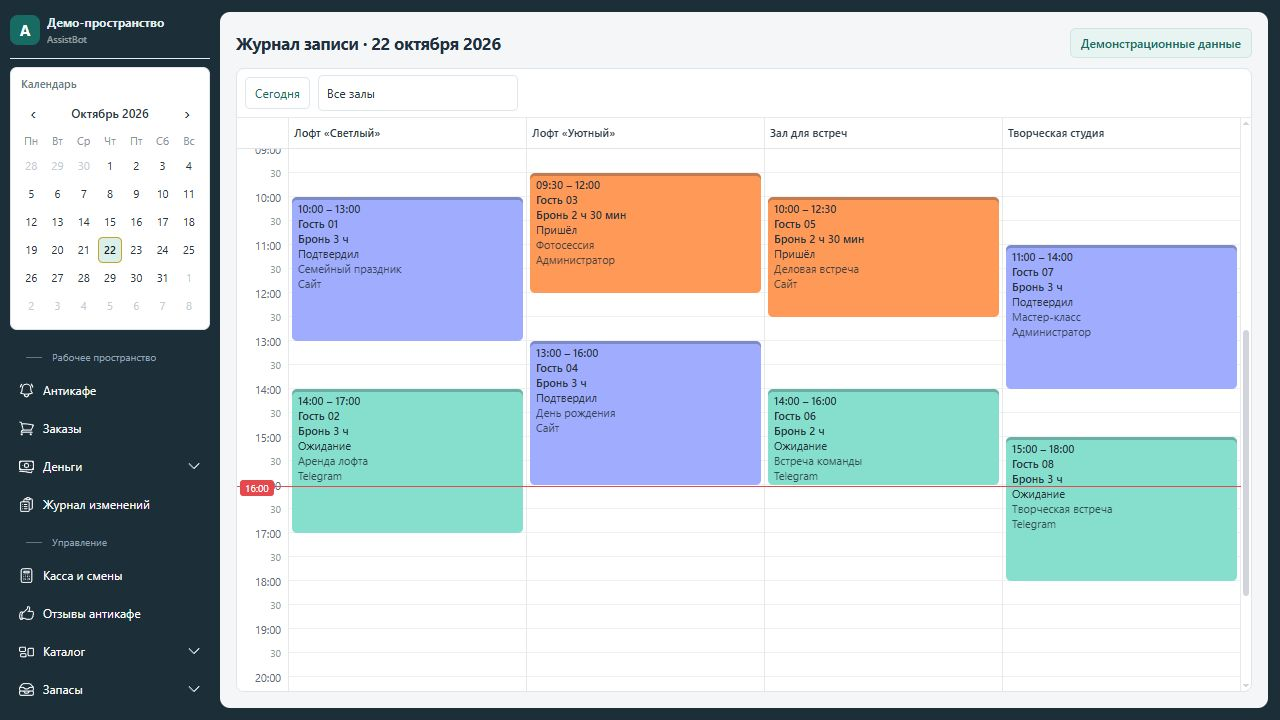The image size is (1280, 720).
Task: Open Антикафе menu item
Action: 110,391
